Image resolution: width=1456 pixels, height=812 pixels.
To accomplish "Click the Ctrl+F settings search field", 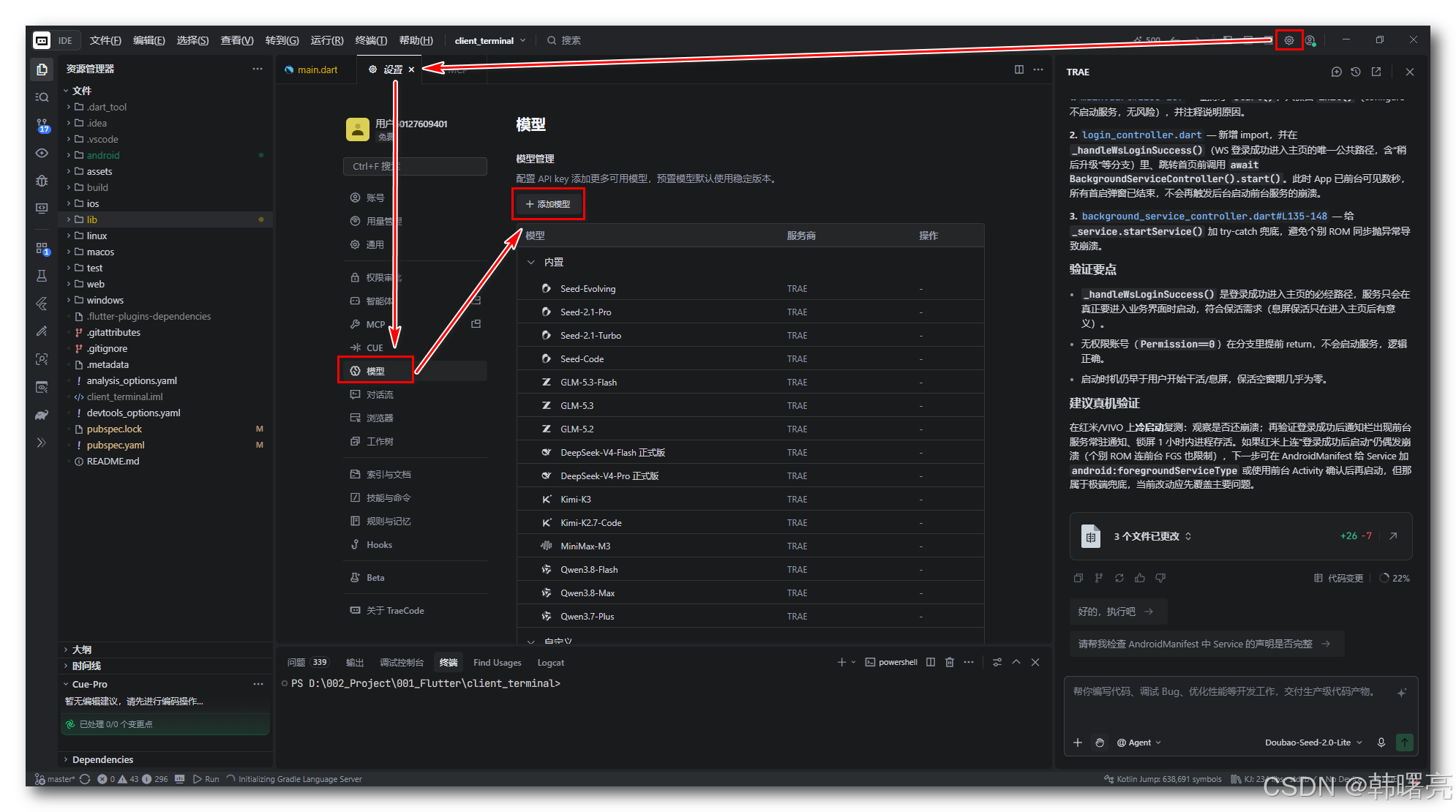I will pyautogui.click(x=415, y=166).
